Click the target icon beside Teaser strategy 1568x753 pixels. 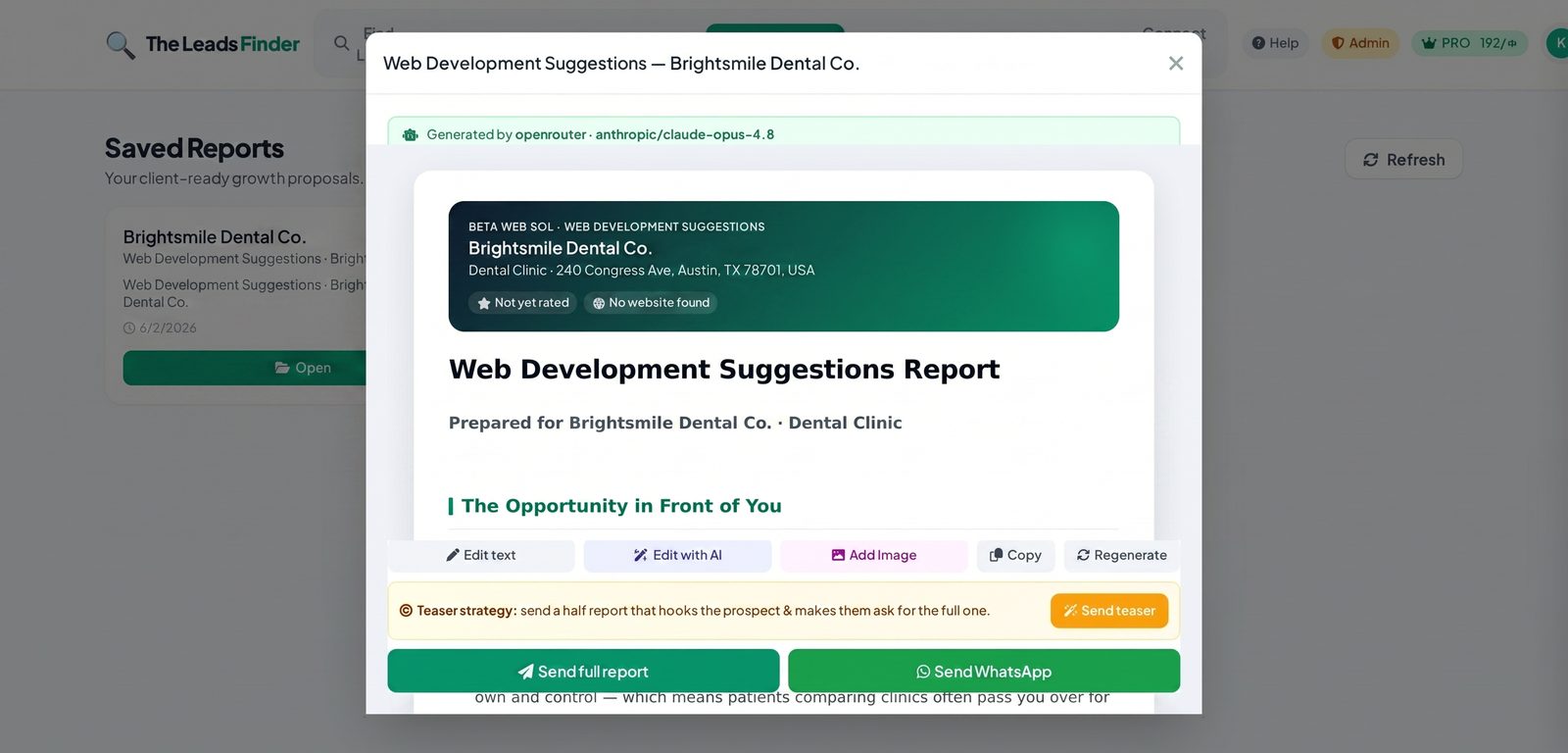click(406, 611)
